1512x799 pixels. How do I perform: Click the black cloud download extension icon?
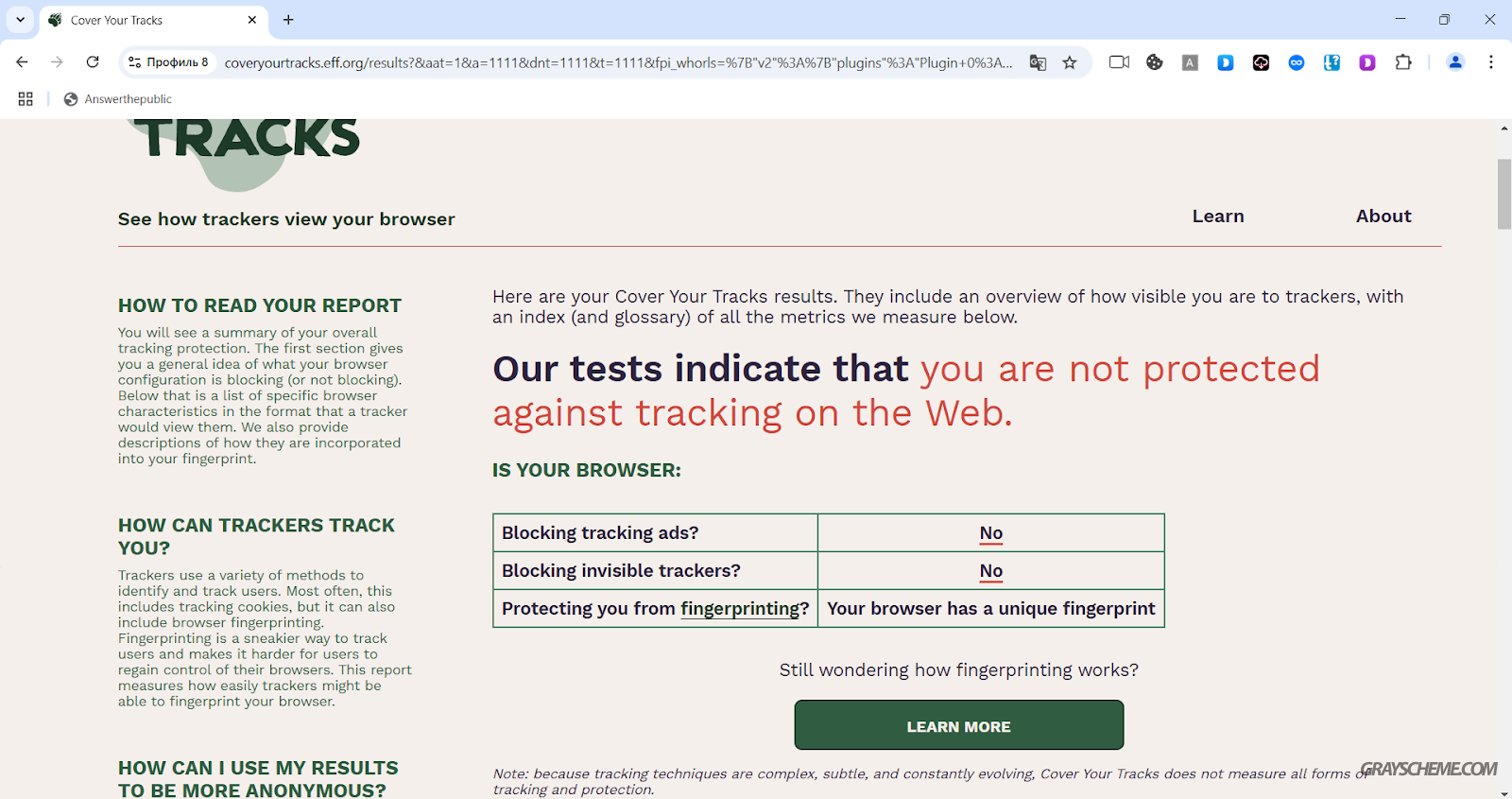1261,62
